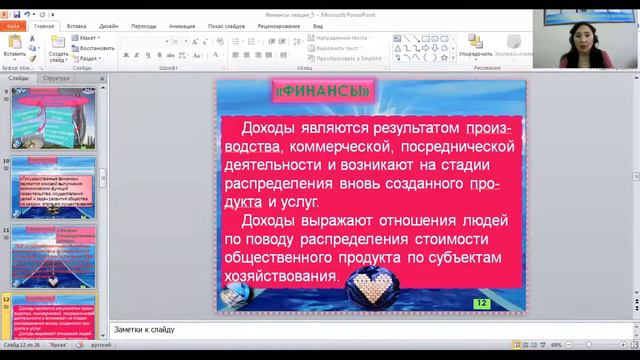This screenshot has width=640, height=360.
Task: Decrease the list indent level
Action: point(271,42)
